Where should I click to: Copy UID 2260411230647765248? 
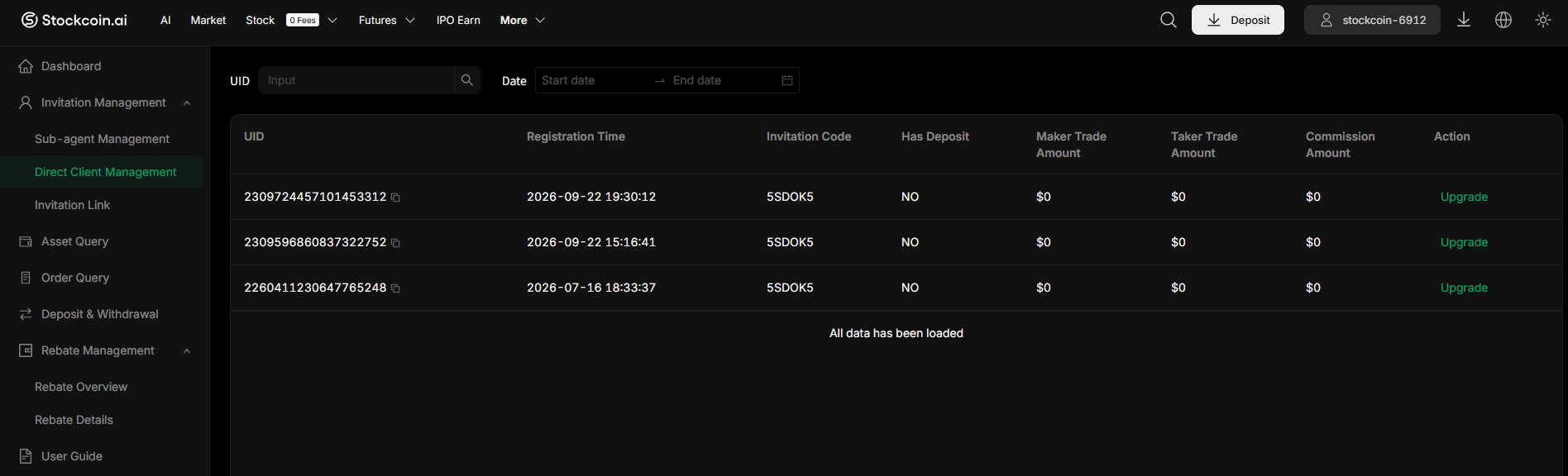395,288
